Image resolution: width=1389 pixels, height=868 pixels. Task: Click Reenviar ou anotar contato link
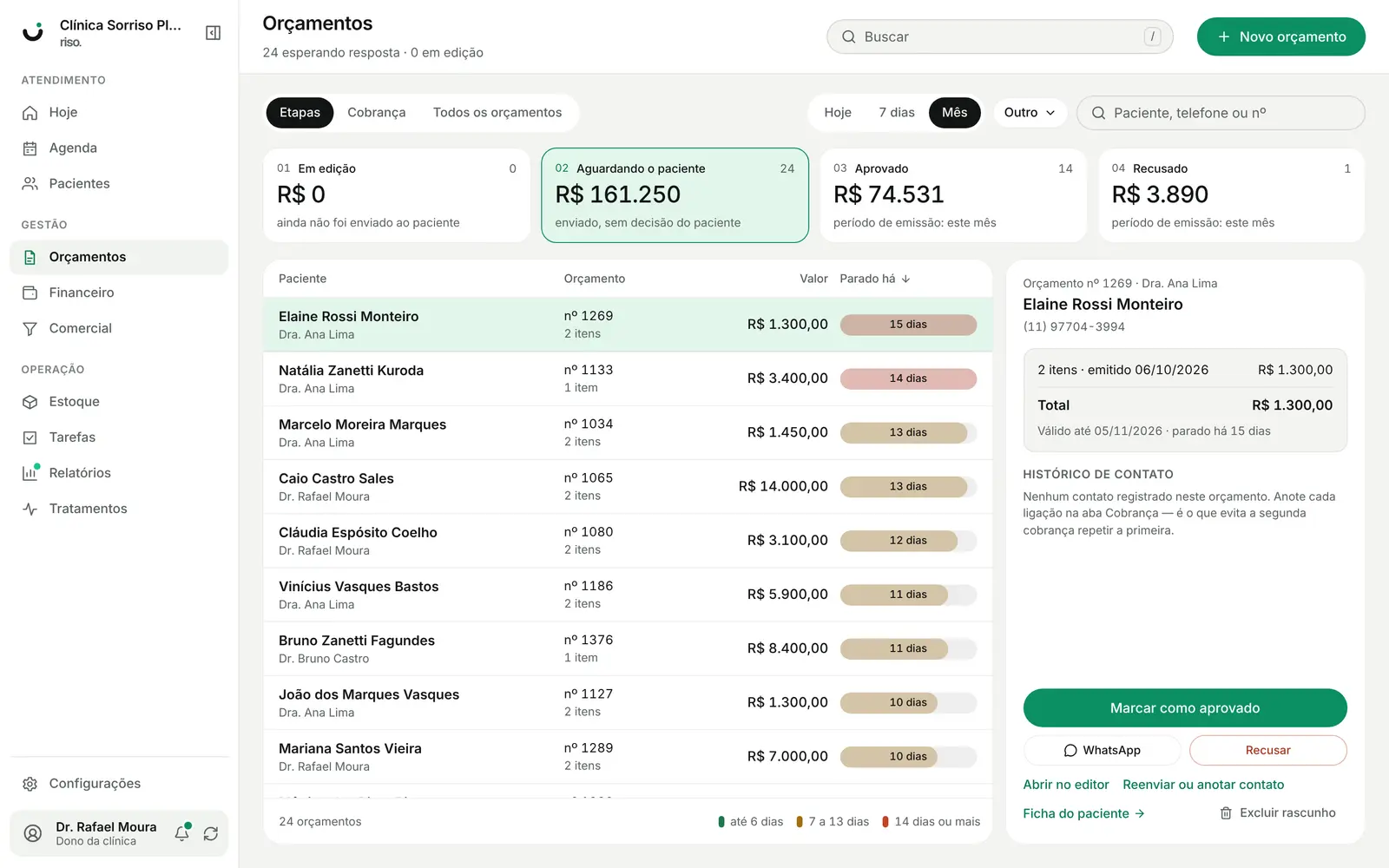click(x=1203, y=785)
